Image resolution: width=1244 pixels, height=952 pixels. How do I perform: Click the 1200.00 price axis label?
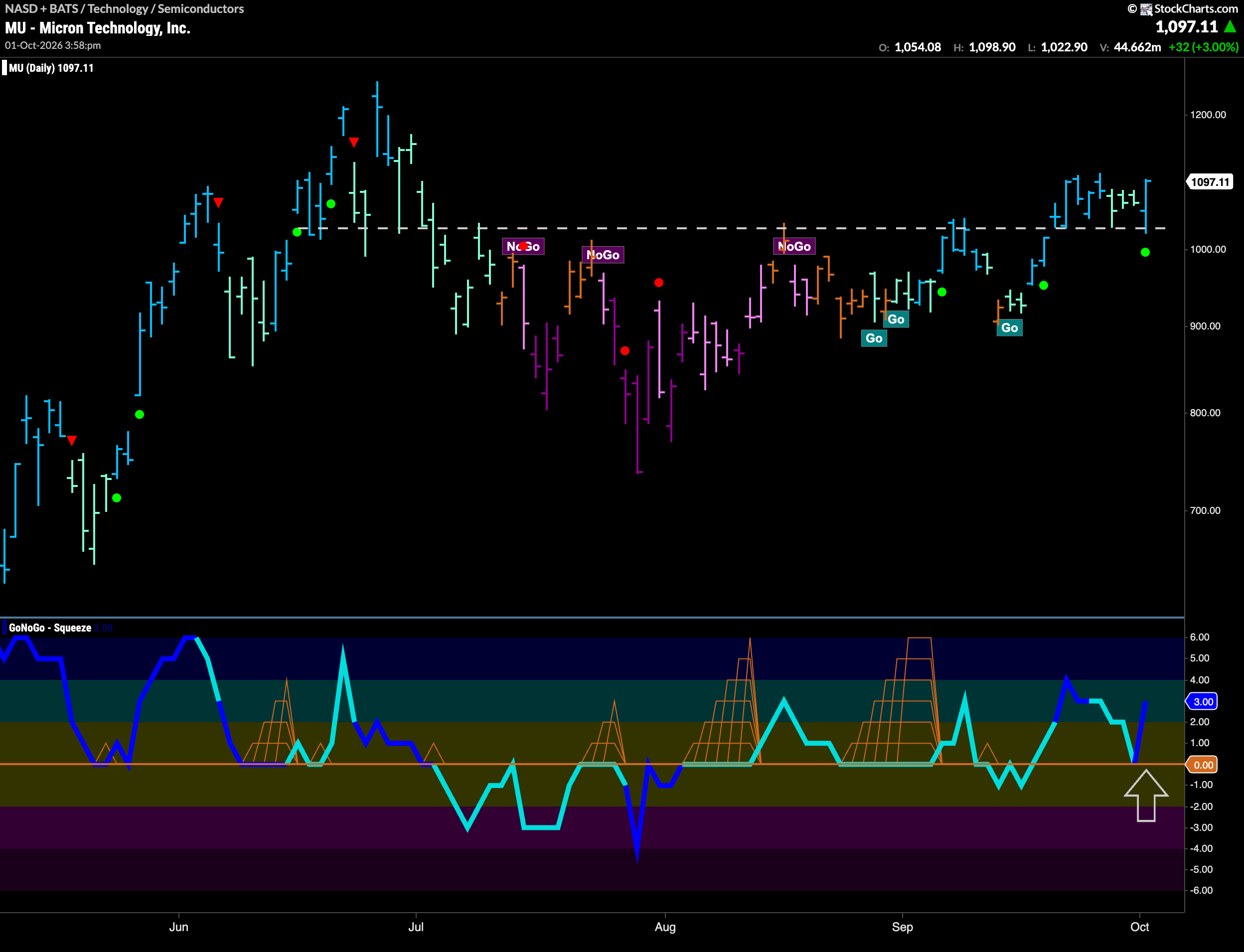pos(1208,115)
